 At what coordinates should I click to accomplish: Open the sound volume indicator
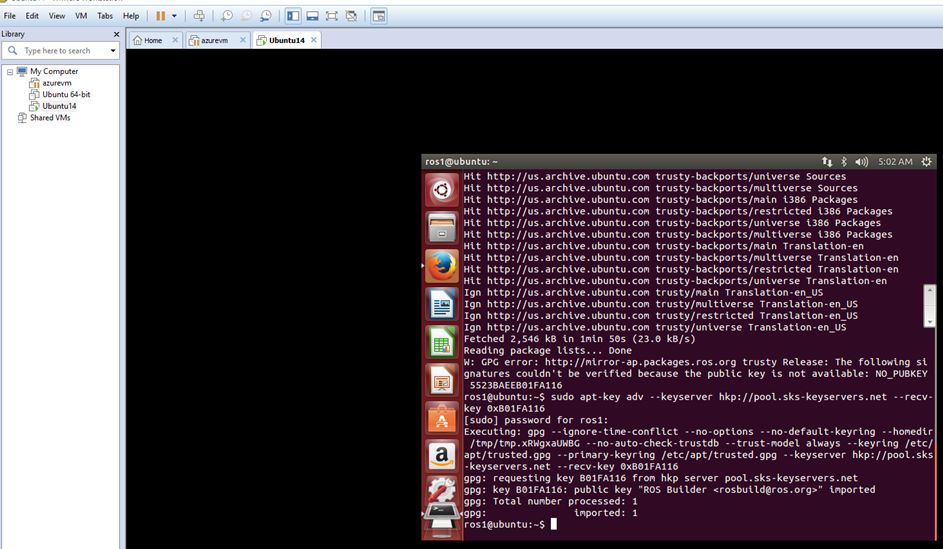[x=861, y=162]
